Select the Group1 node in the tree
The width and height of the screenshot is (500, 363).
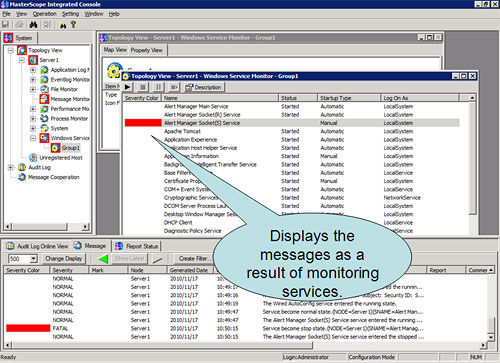[71, 148]
